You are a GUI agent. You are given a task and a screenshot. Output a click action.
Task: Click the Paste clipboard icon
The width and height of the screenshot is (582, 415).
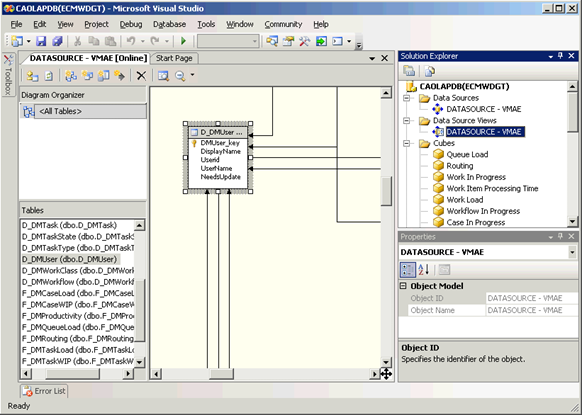(x=110, y=41)
